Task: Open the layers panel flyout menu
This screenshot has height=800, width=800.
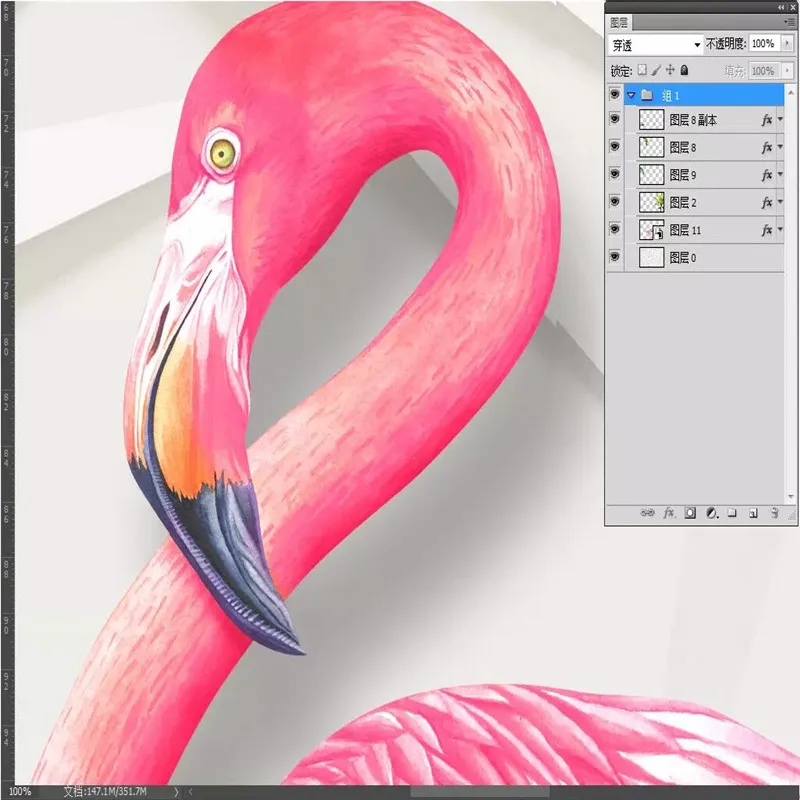Action: (x=789, y=21)
